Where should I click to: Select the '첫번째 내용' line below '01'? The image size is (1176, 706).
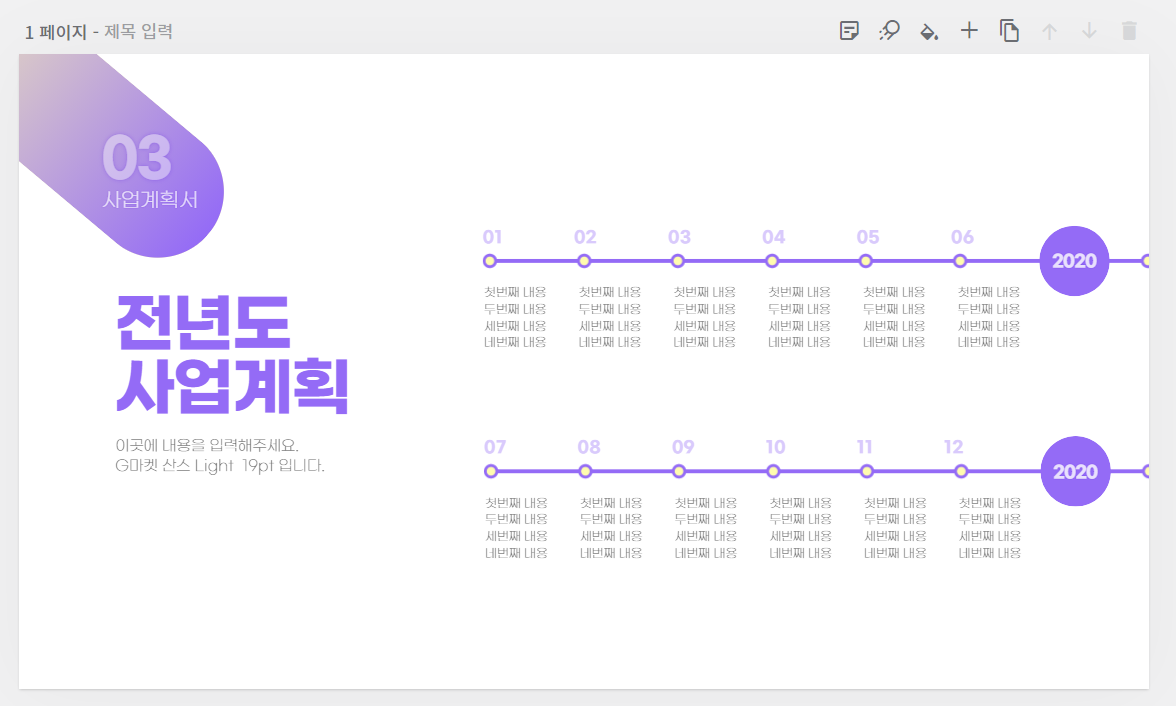click(515, 292)
